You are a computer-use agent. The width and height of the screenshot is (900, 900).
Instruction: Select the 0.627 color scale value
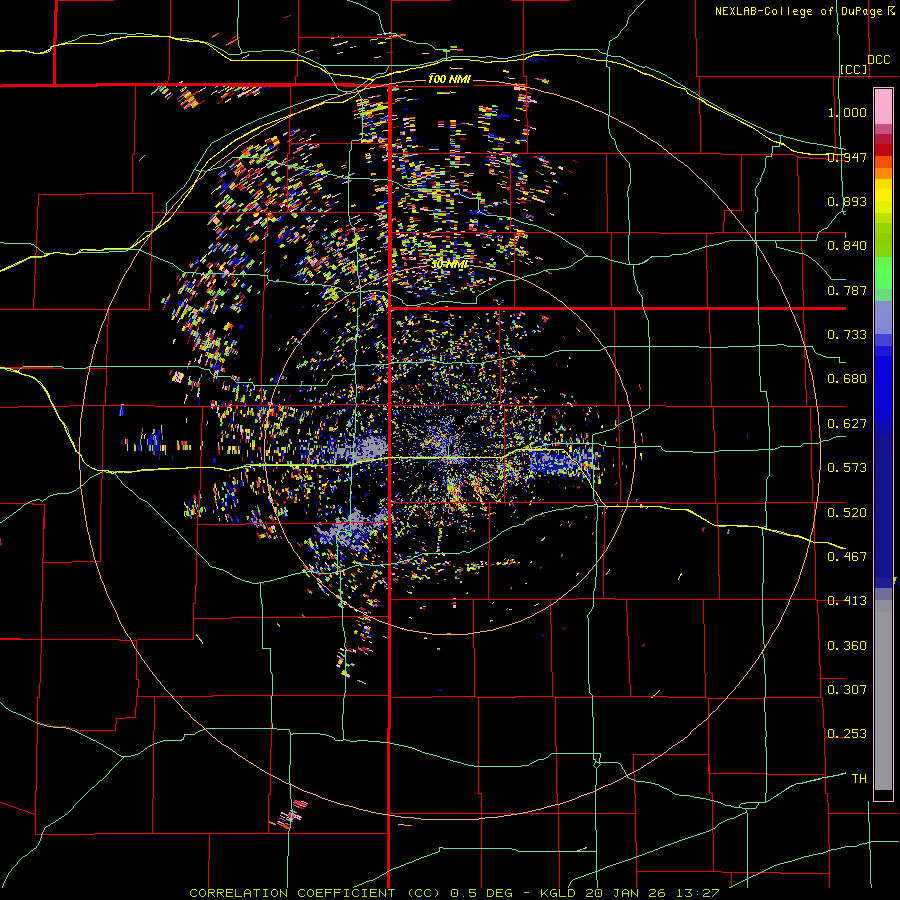point(847,424)
